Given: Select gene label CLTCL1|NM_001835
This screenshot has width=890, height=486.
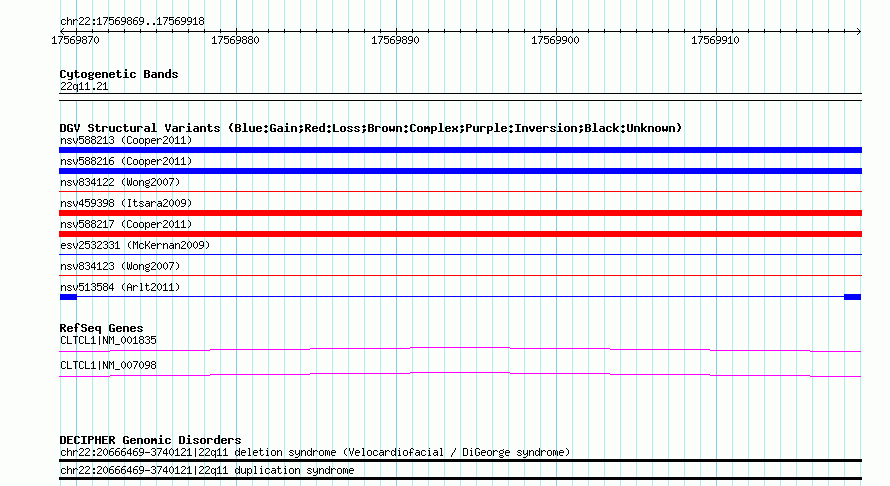Looking at the screenshot, I should tap(108, 341).
